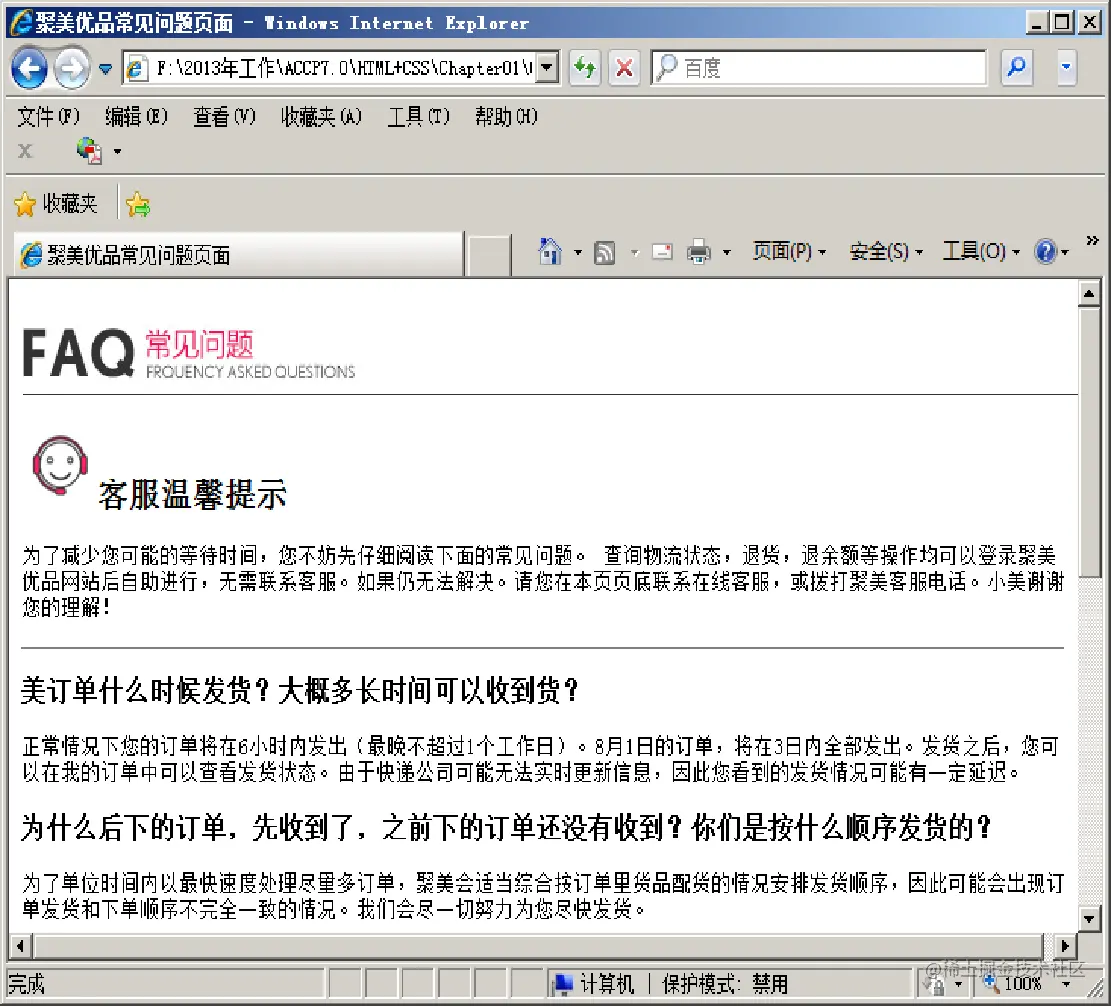Expand the zoom level dropdown arrow

pos(1066,985)
